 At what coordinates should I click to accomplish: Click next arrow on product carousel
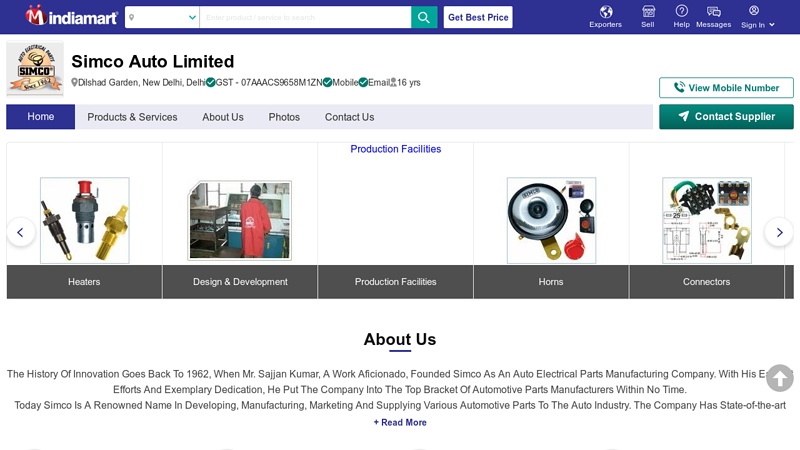tap(779, 233)
